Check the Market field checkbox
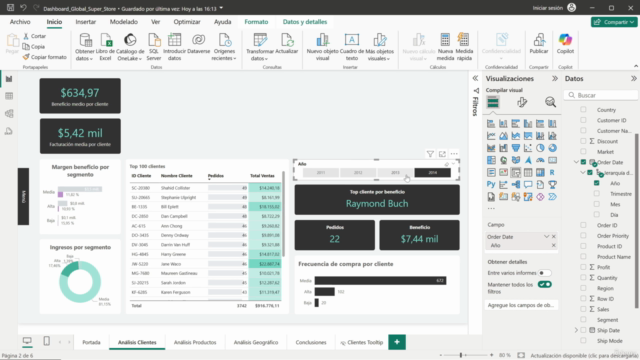The height and width of the screenshot is (360, 640). [x=583, y=151]
